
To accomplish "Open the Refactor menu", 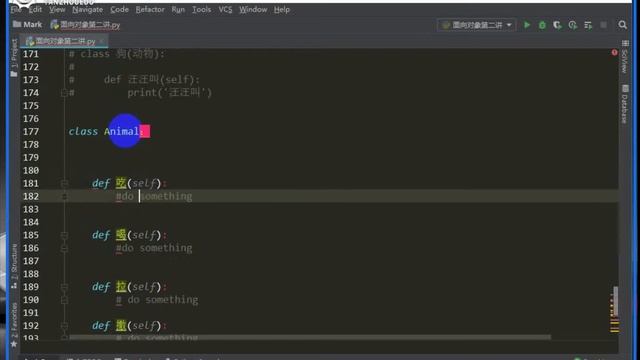I will (150, 9).
